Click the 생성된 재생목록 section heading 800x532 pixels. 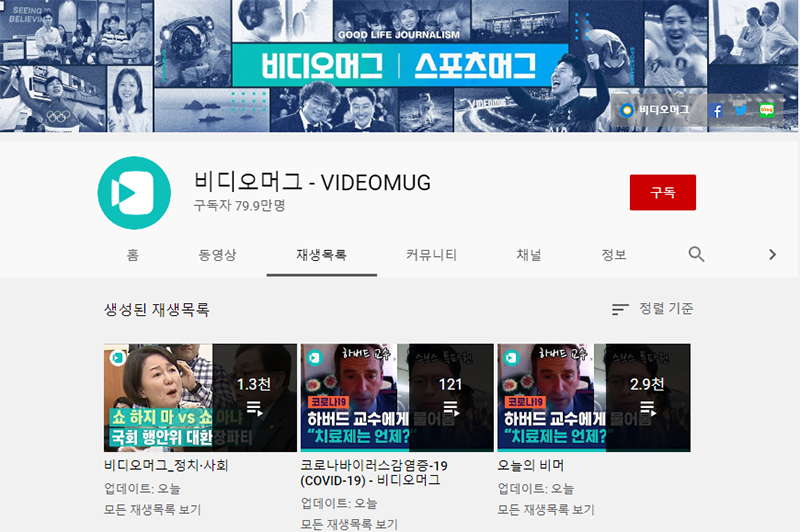(157, 310)
